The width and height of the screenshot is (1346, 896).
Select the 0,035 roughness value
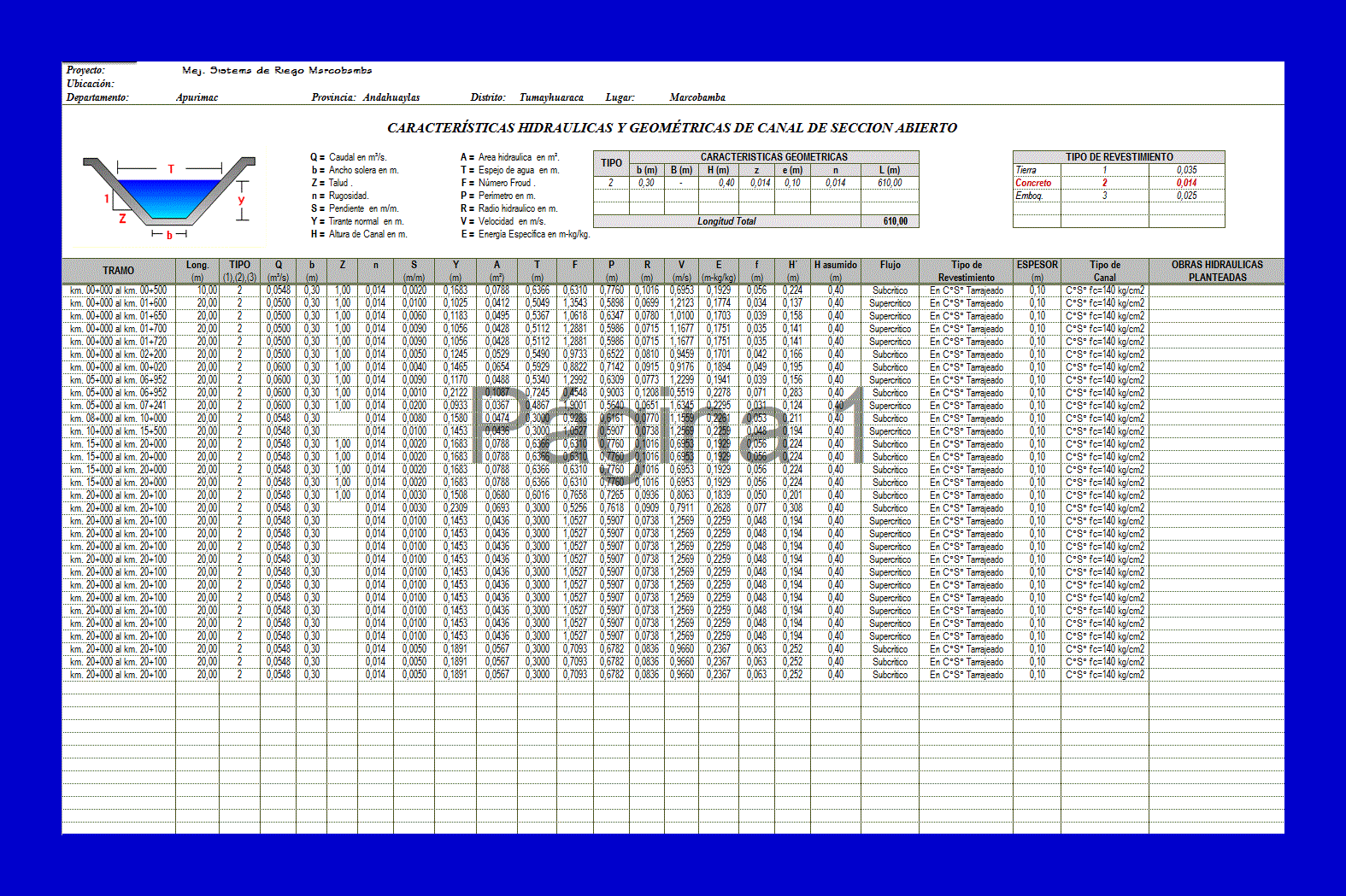(x=1186, y=170)
